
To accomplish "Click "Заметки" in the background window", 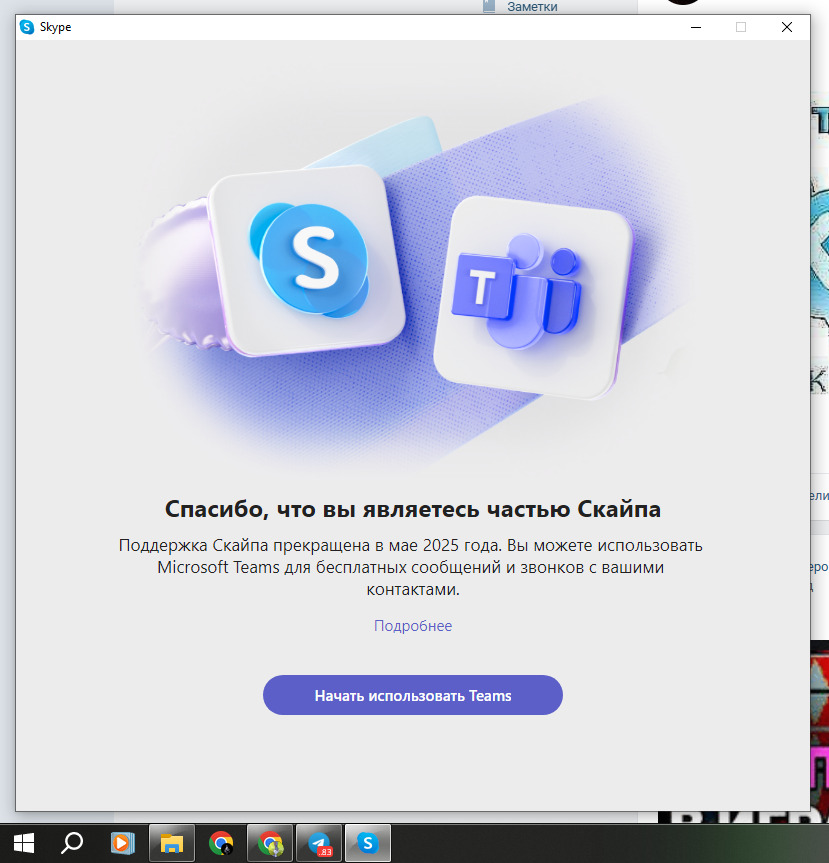I will tap(532, 7).
